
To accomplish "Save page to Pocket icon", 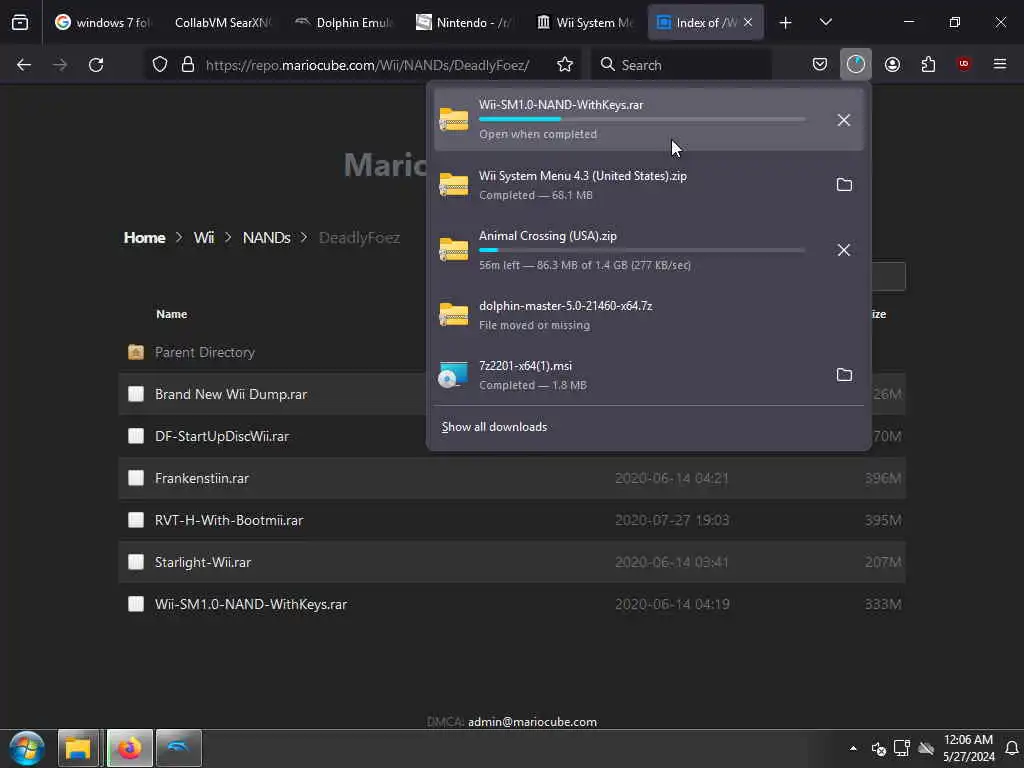I will (x=820, y=64).
